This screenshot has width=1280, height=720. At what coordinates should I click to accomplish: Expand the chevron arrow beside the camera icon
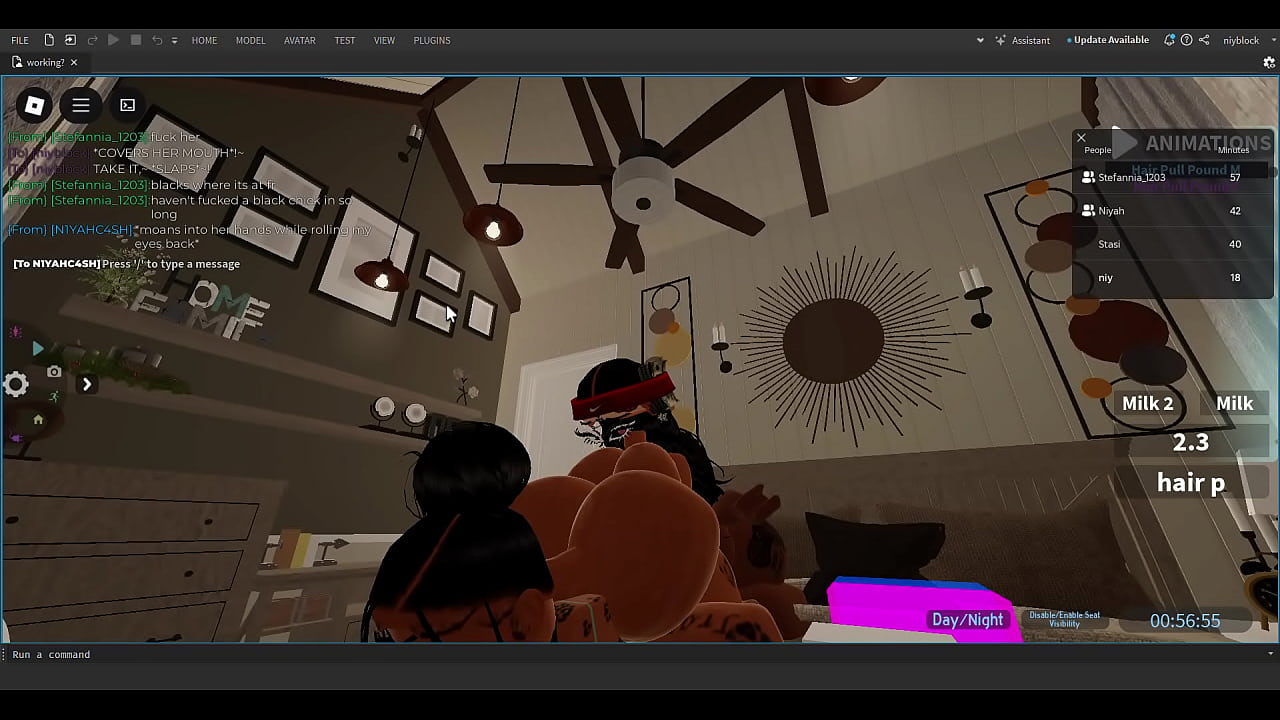coord(87,383)
